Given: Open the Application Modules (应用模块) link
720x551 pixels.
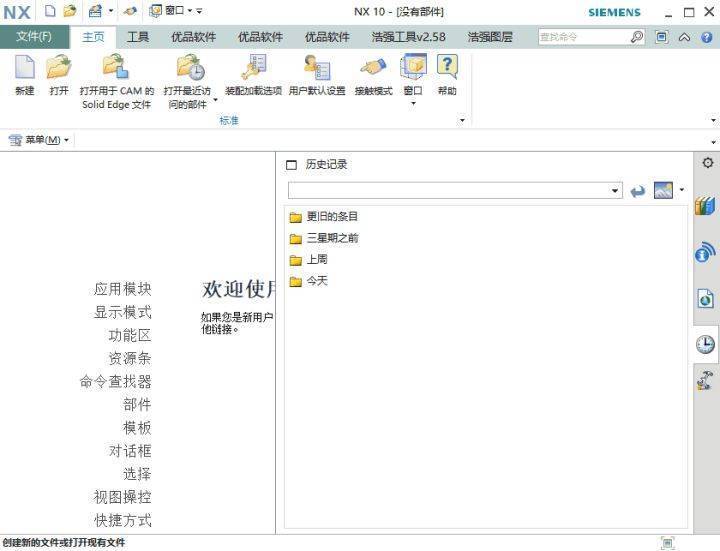Looking at the screenshot, I should tap(123, 289).
